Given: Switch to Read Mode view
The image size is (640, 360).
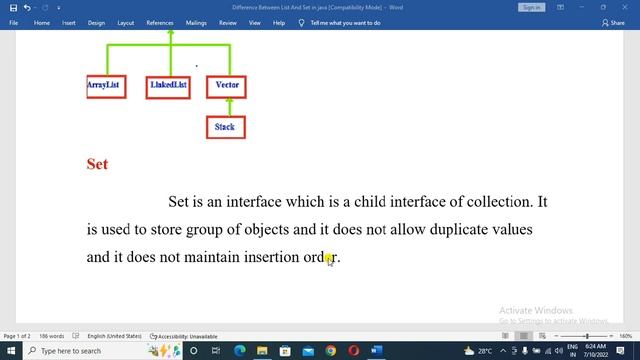Looking at the screenshot, I should click(505, 336).
